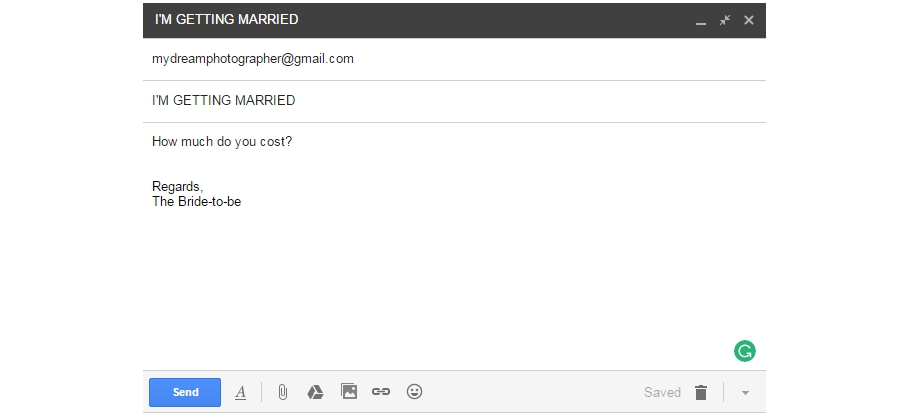The width and height of the screenshot is (916, 417).
Task: Click the 'Regards,' closing line
Action: click(178, 186)
